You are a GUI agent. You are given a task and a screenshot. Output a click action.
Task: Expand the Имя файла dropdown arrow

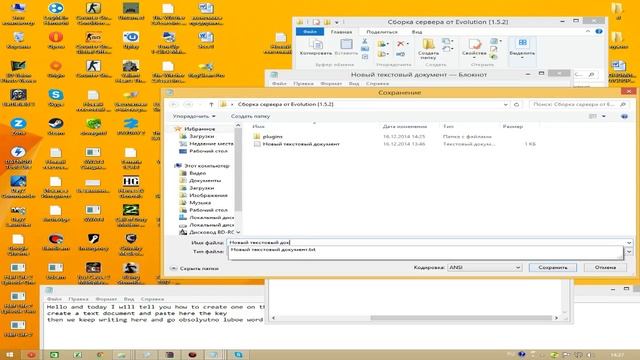coord(629,242)
